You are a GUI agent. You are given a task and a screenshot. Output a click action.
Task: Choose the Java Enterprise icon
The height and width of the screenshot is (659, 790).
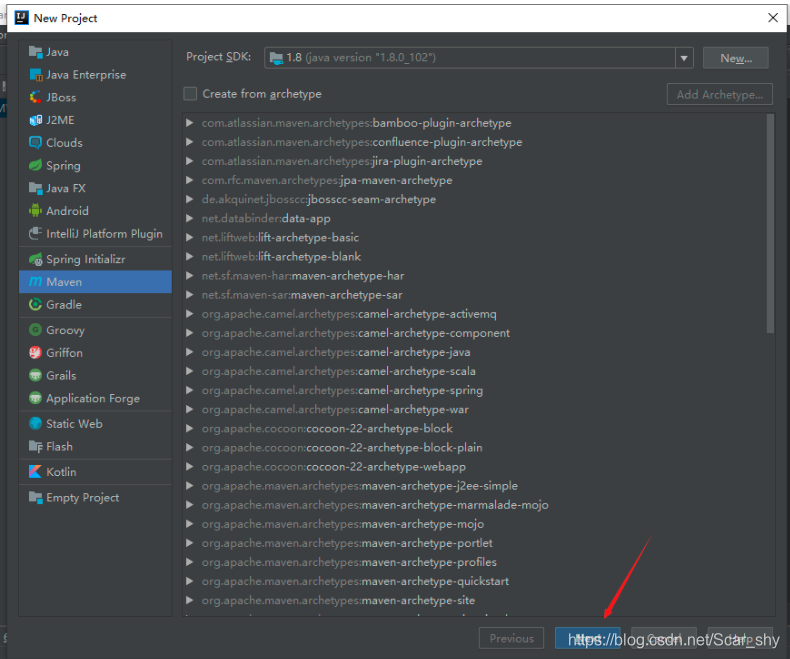click(x=35, y=75)
